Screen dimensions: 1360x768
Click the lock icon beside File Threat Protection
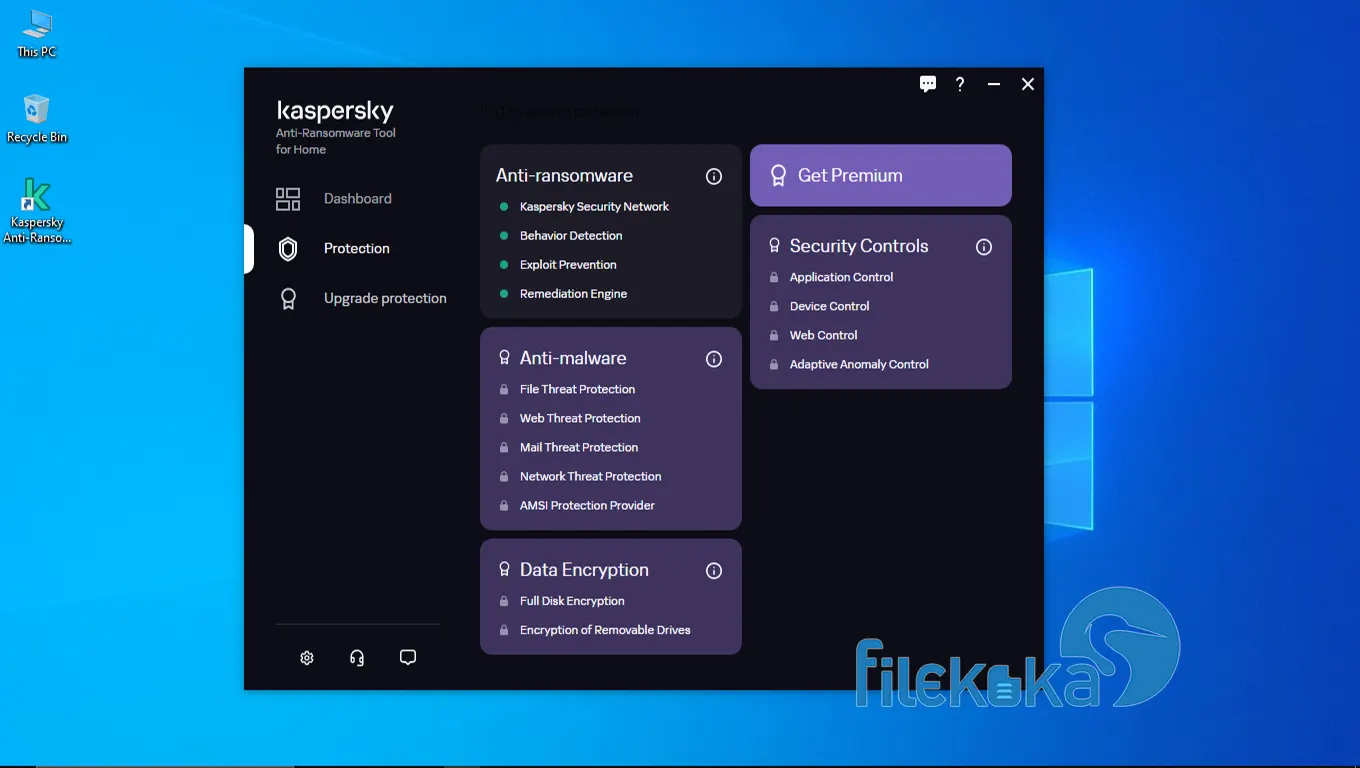coord(504,390)
